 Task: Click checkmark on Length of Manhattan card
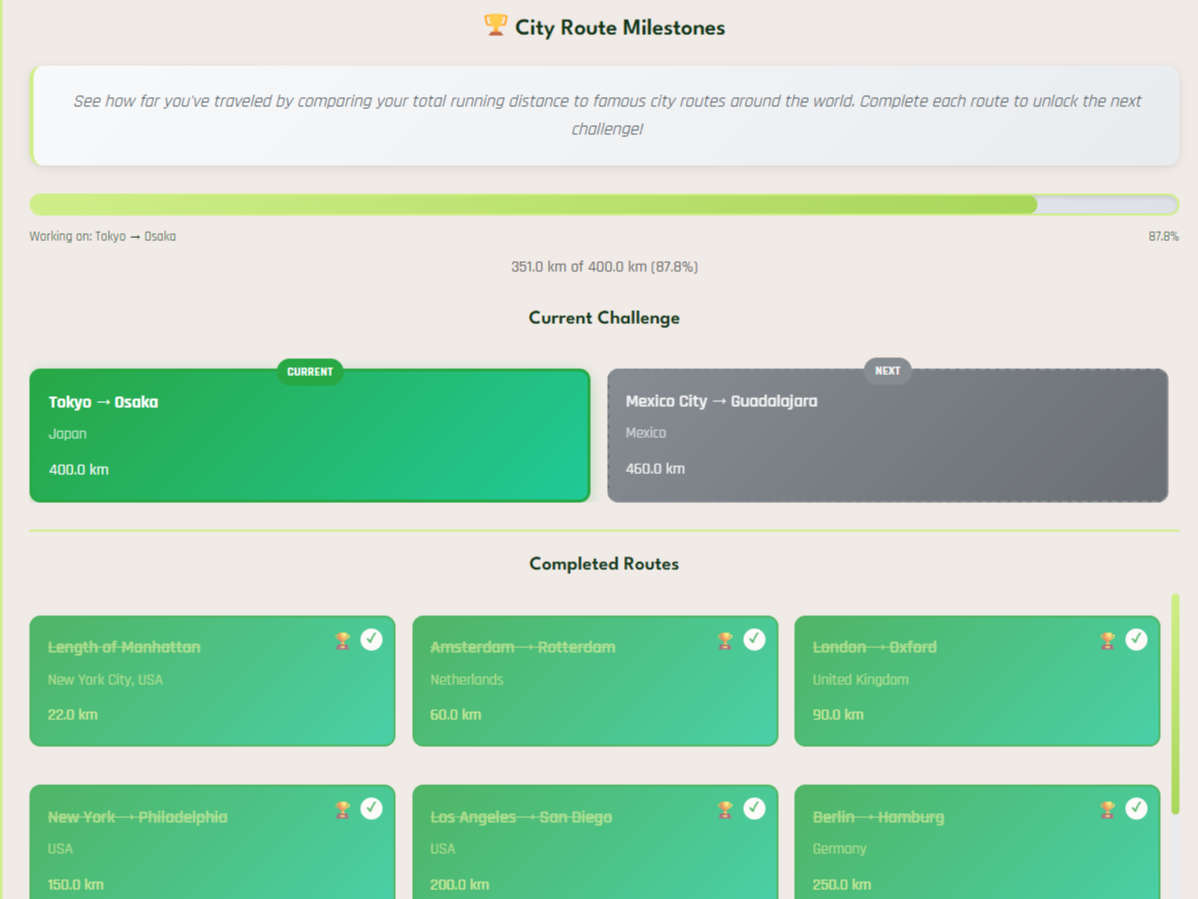pyautogui.click(x=371, y=639)
